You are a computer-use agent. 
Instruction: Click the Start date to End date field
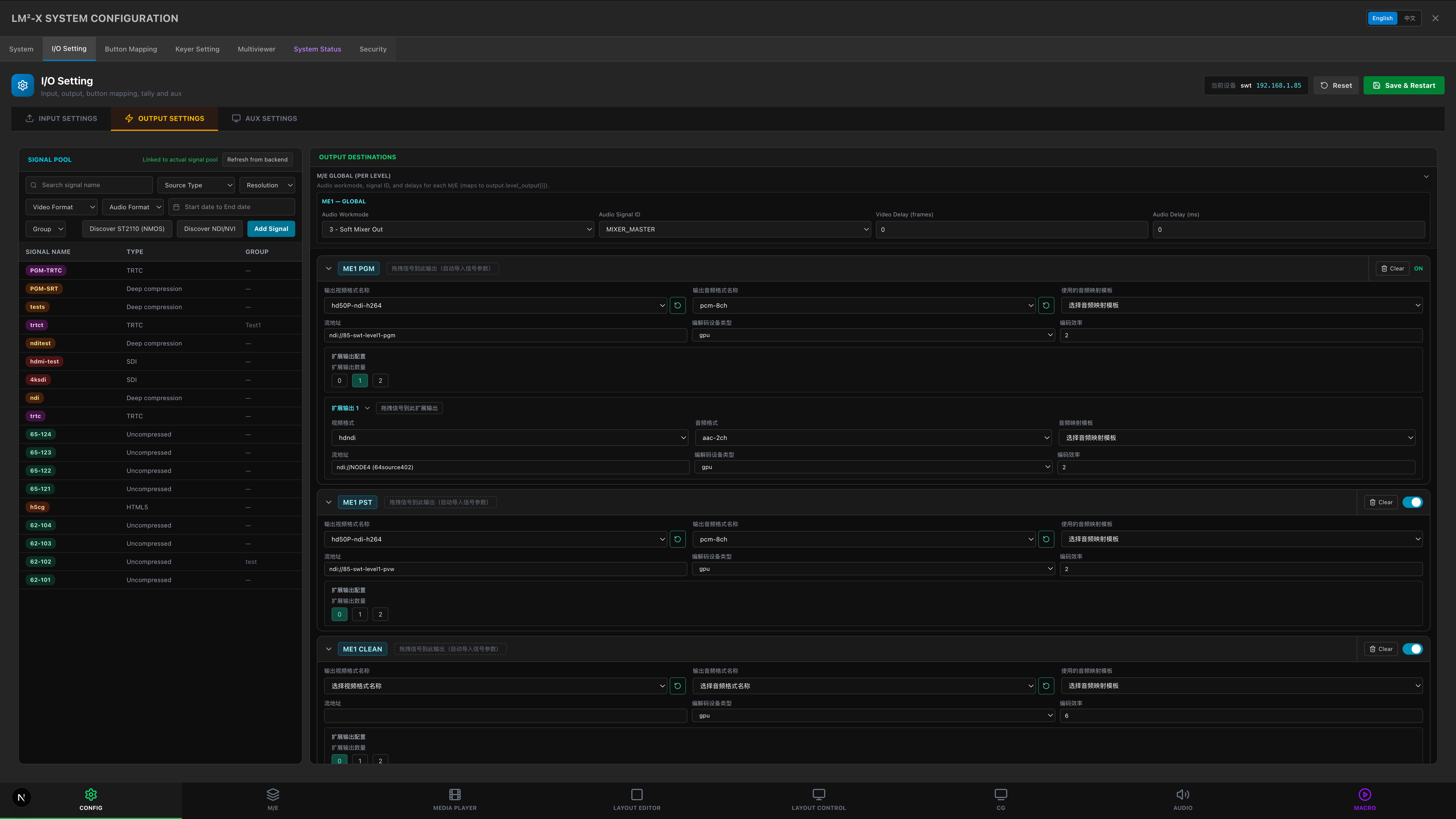(232, 207)
